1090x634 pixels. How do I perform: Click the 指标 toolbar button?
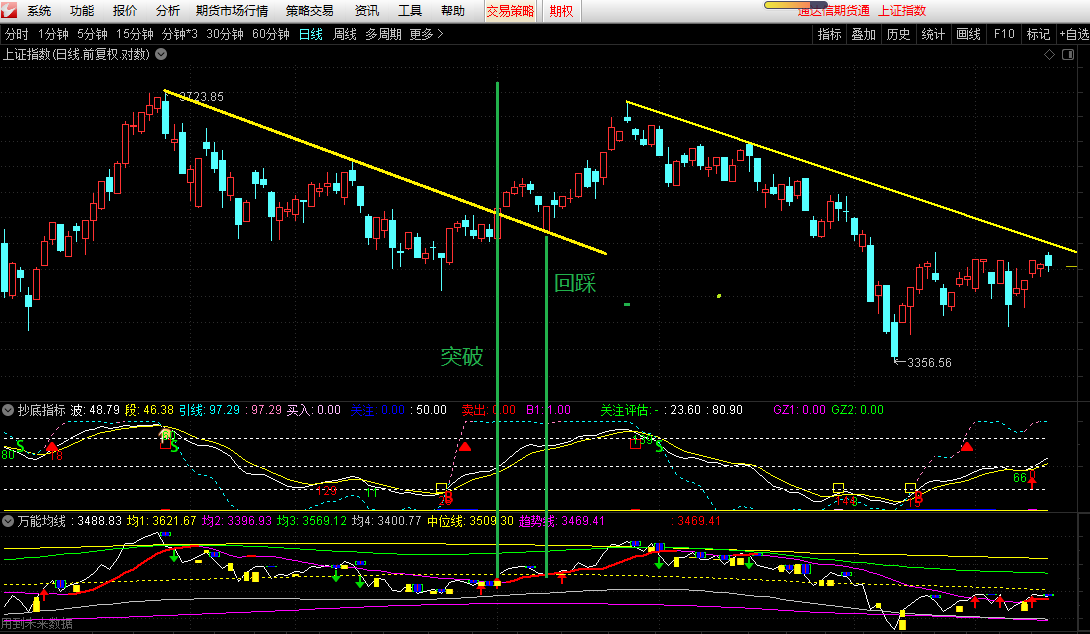click(829, 34)
